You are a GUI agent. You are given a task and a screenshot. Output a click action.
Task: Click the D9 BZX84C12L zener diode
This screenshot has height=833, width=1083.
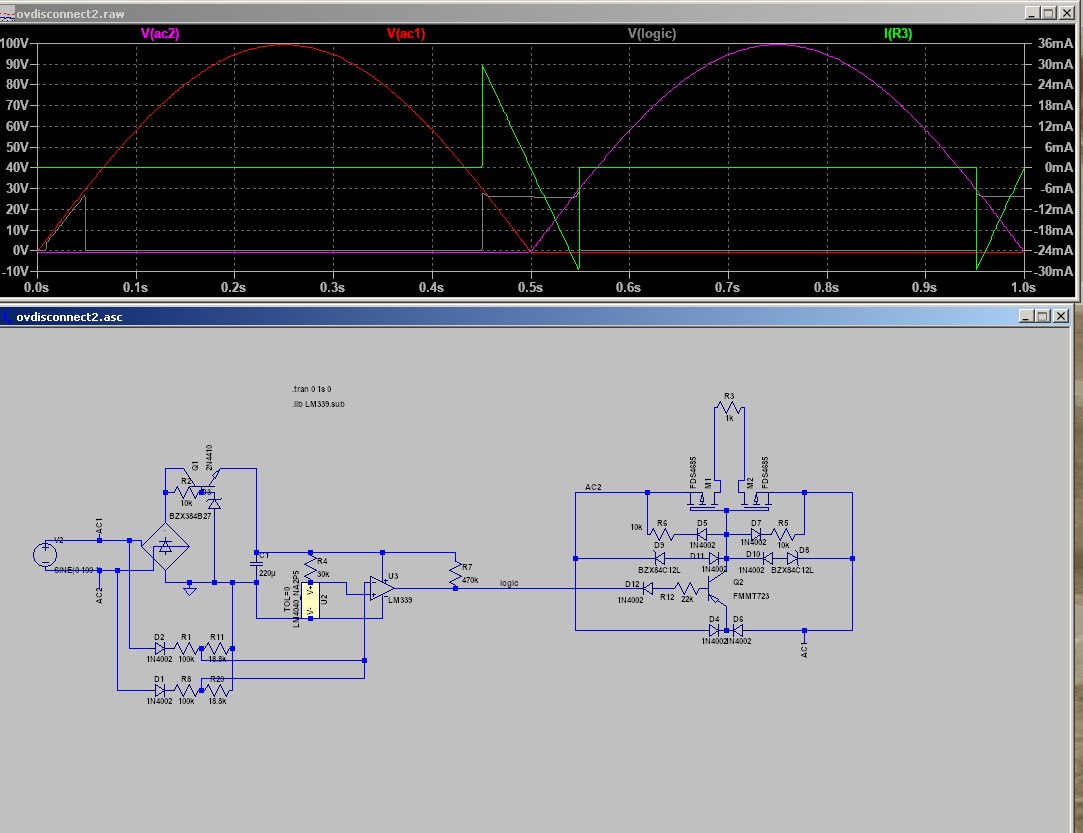point(660,558)
